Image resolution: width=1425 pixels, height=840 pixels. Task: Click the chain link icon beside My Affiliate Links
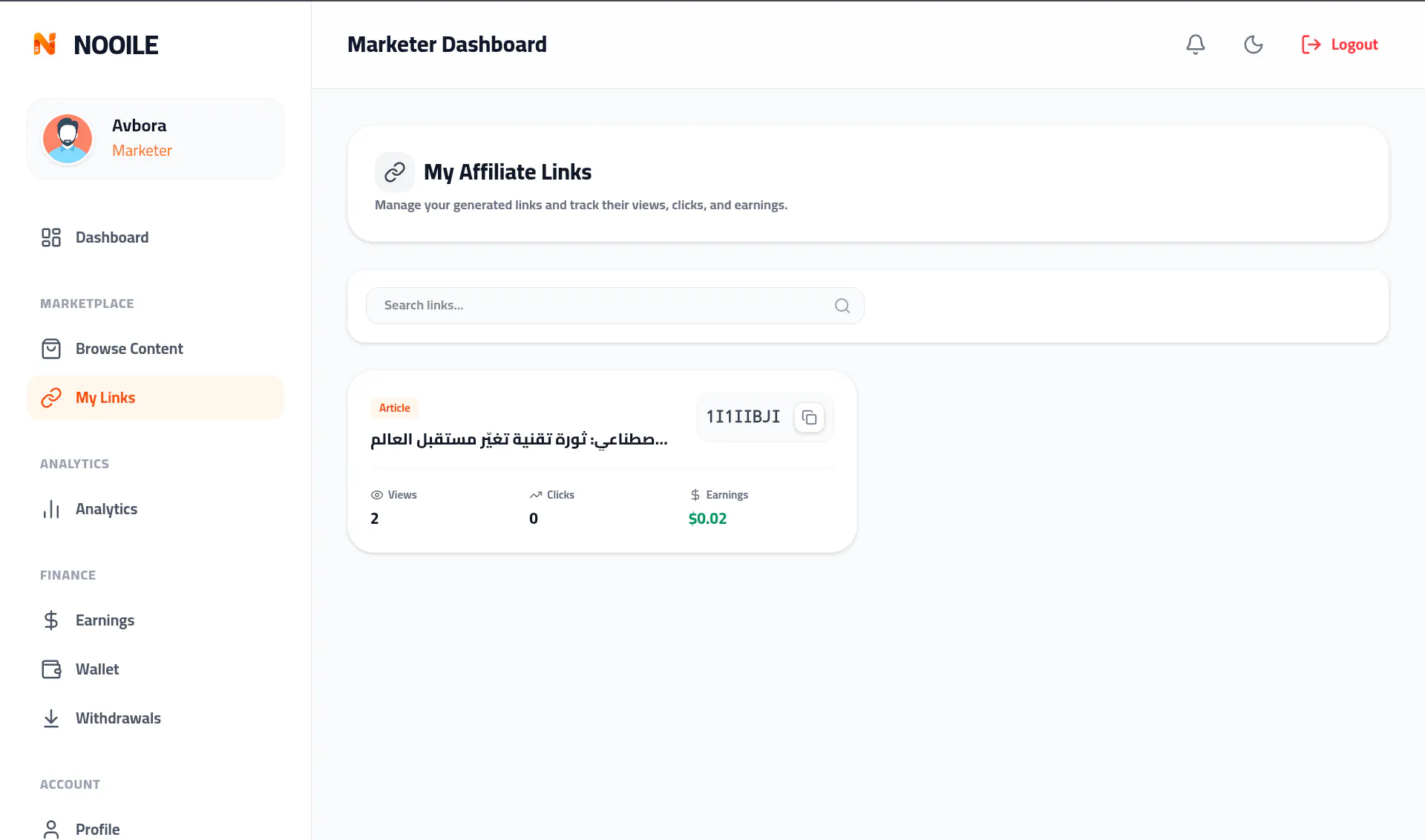[394, 172]
